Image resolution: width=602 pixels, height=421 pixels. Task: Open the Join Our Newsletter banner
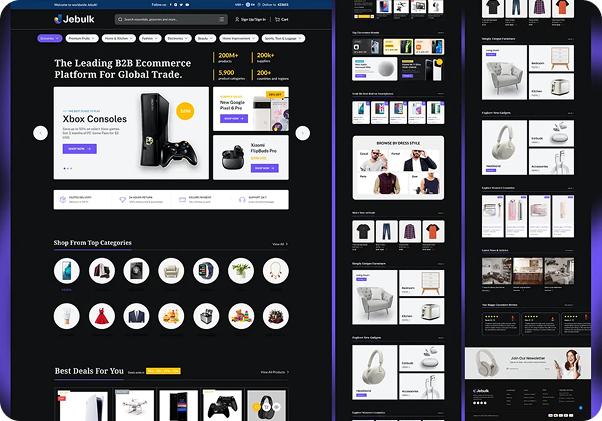click(528, 363)
